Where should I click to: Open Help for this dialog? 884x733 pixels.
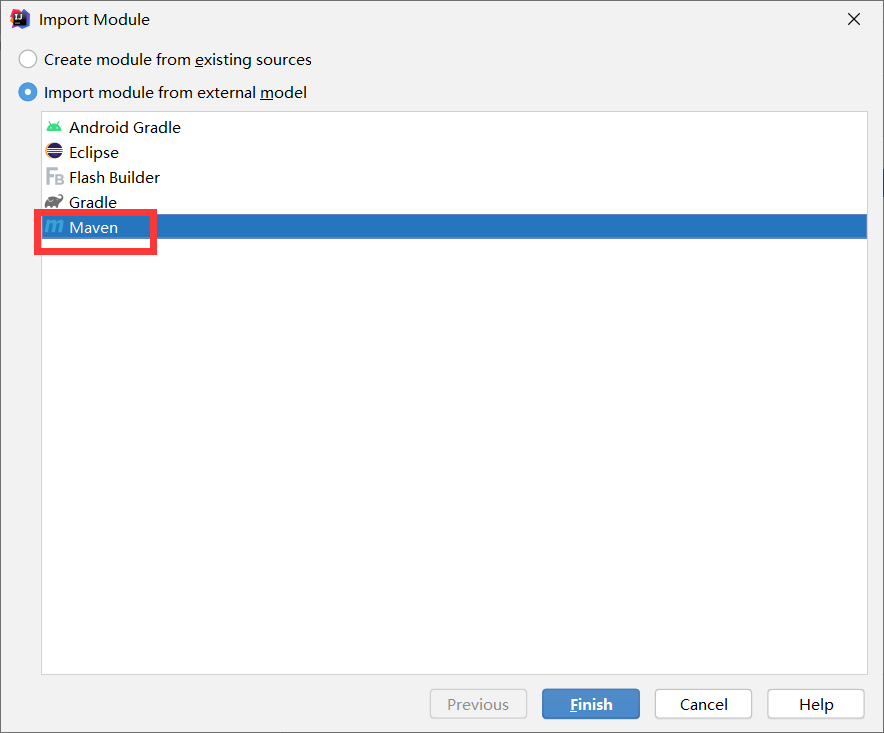[816, 704]
